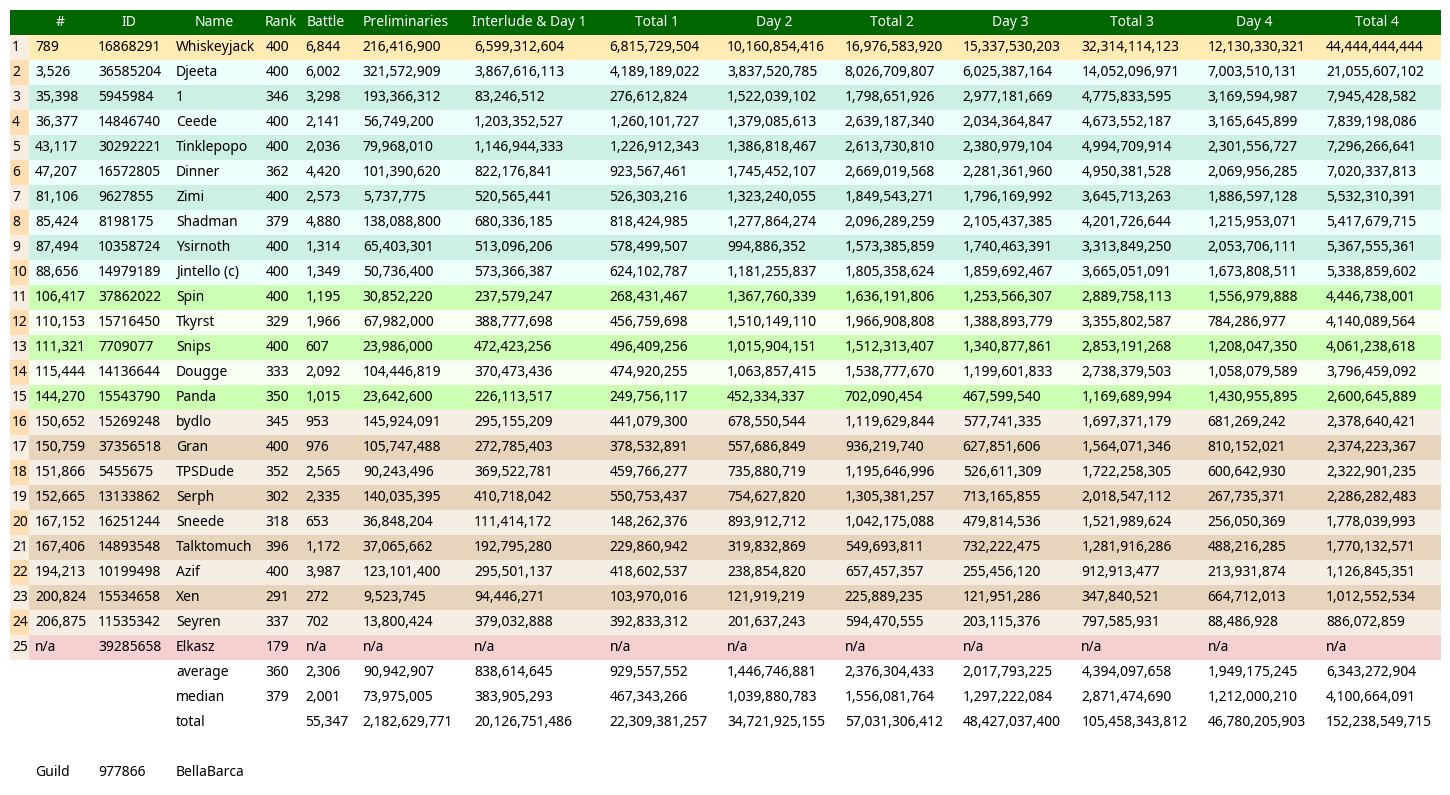Click the "Day 2" column header
The height and width of the screenshot is (795, 1450).
pos(774,21)
